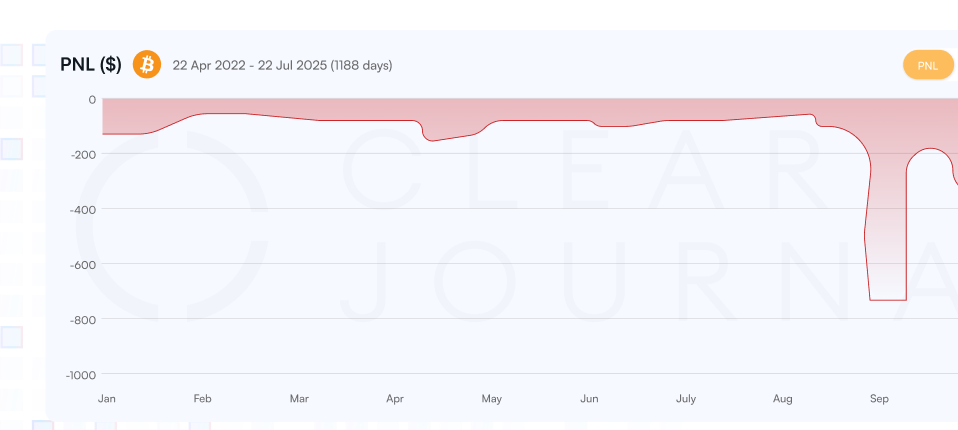The width and height of the screenshot is (958, 430).
Task: Click the -800 value on y-axis
Action: coord(82,320)
